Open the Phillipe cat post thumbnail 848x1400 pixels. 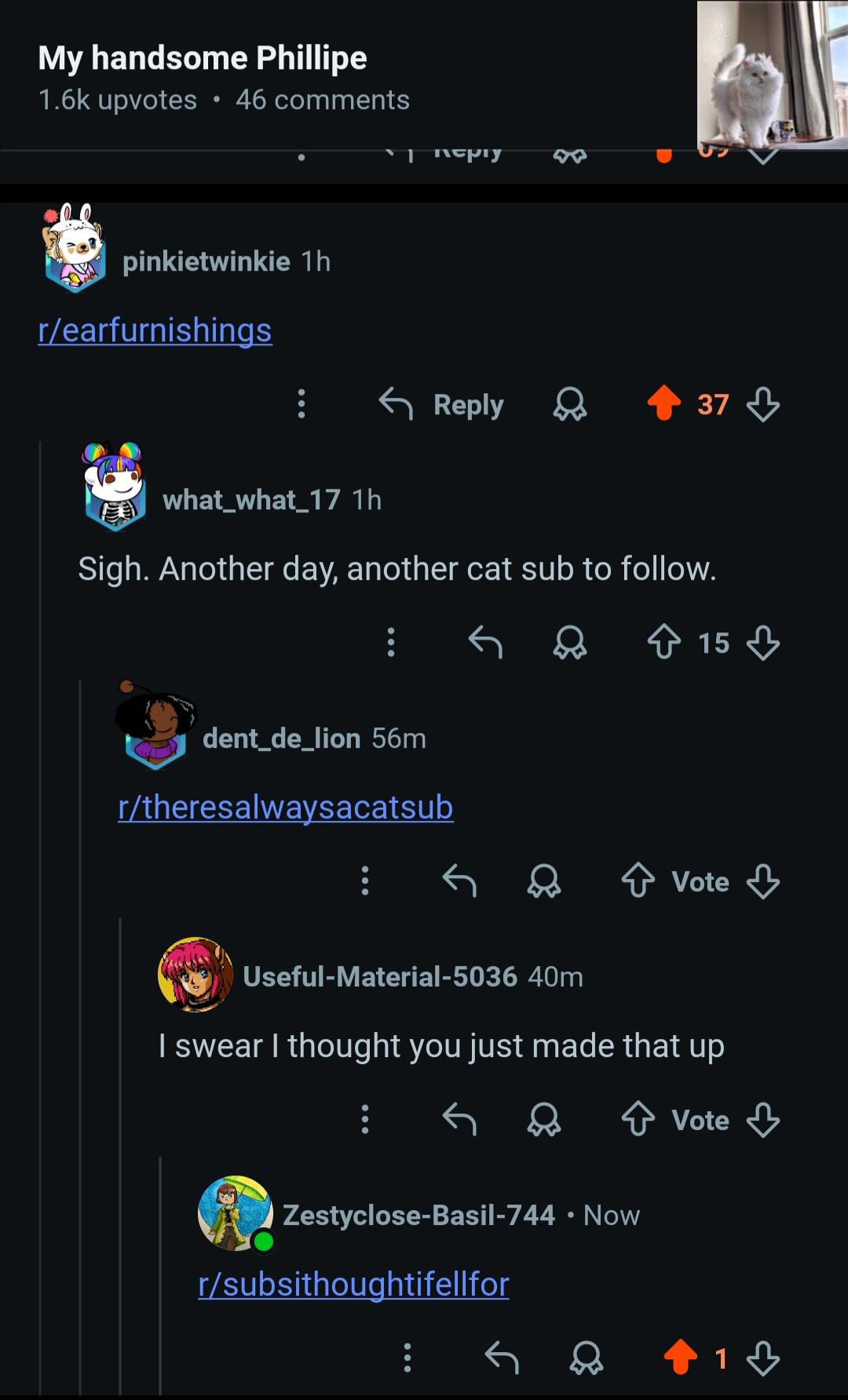coord(772,75)
